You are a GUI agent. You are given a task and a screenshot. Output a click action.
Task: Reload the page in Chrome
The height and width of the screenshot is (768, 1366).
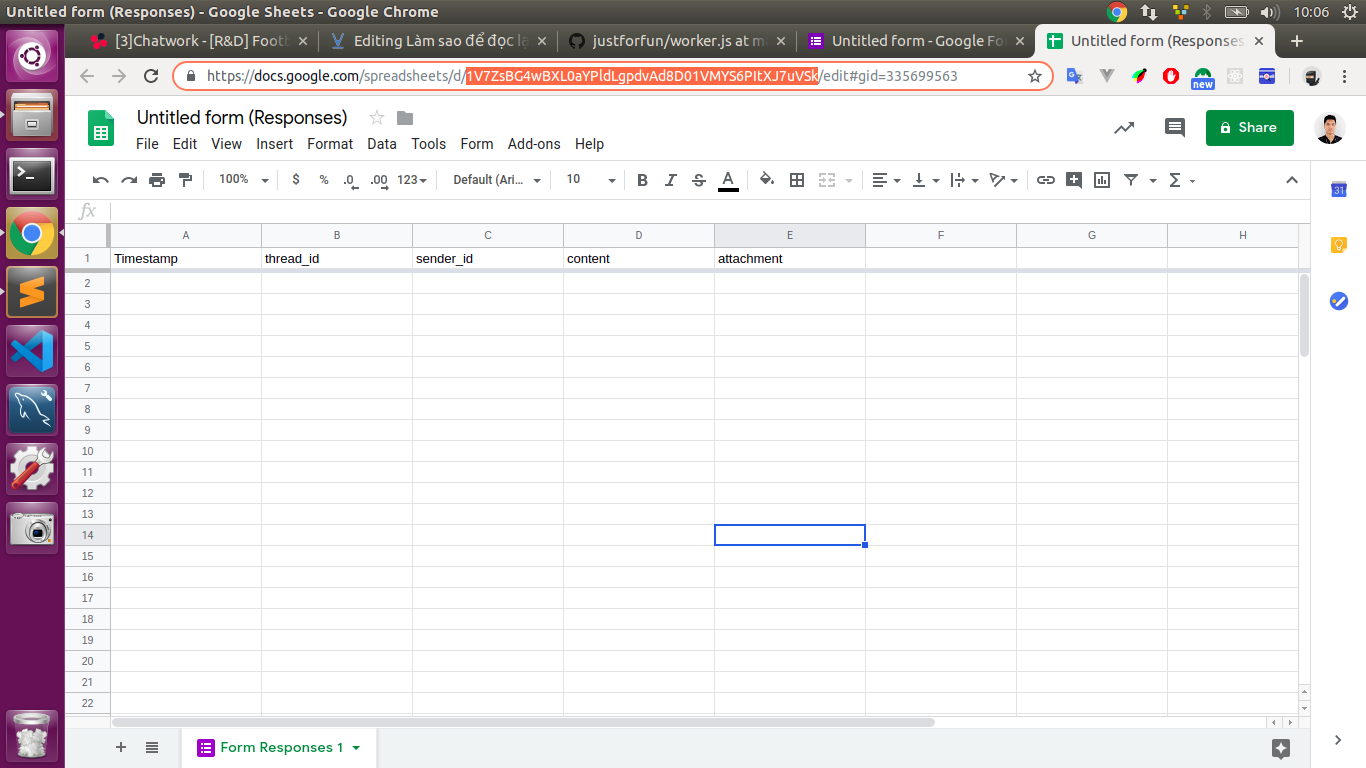point(151,76)
